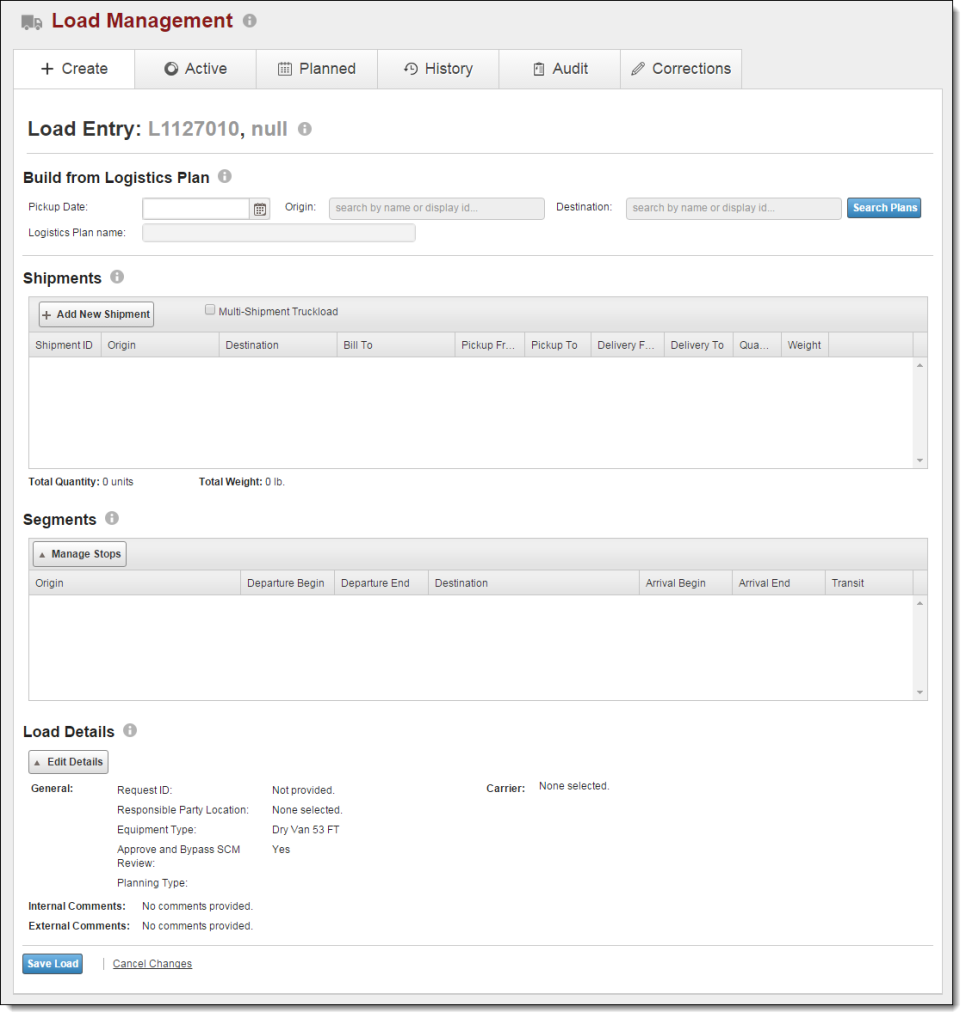The height and width of the screenshot is (1018, 966).
Task: Click Add New Shipment button
Action: [x=96, y=314]
